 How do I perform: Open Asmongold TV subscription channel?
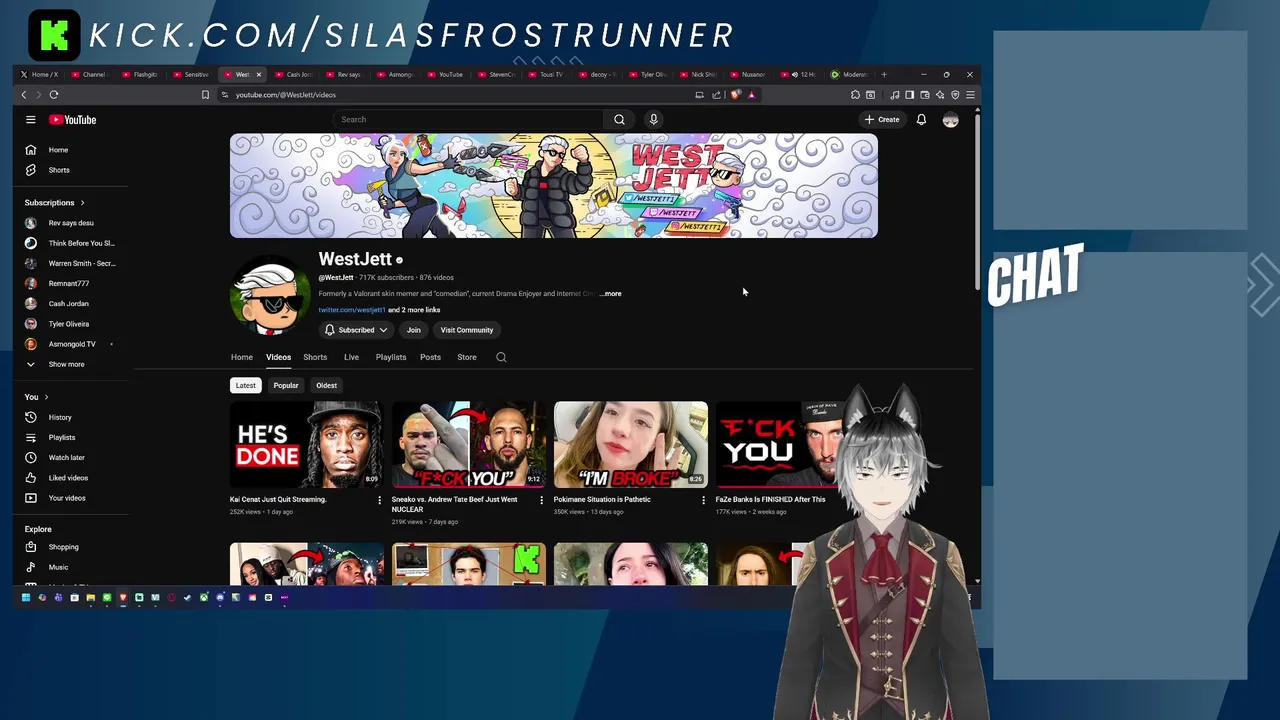tap(69, 344)
